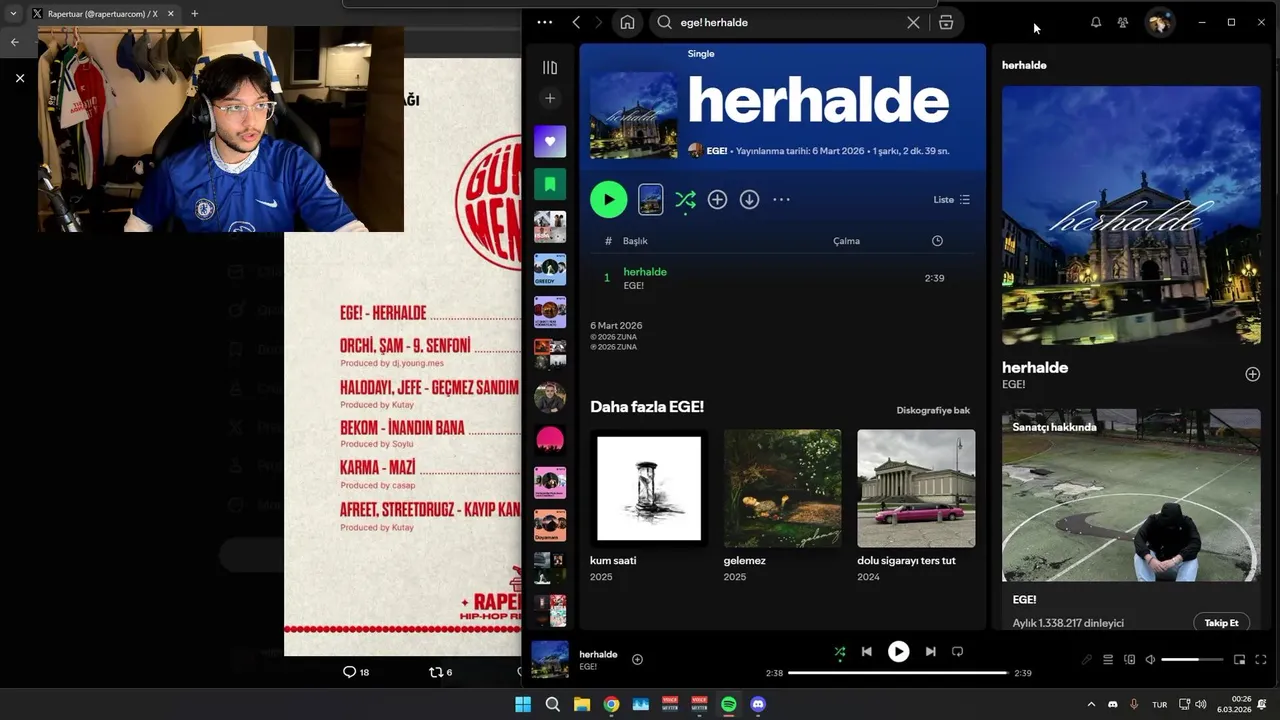1280x720 pixels.
Task: Save herhalde to library with plus icon
Action: [x=717, y=199]
